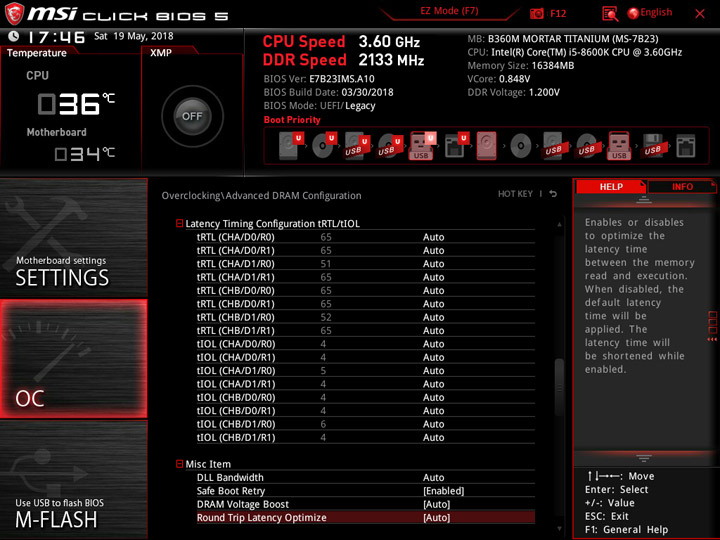Select the legacy network boot icon without U badge
This screenshot has width=720, height=540.
pyautogui.click(x=686, y=146)
